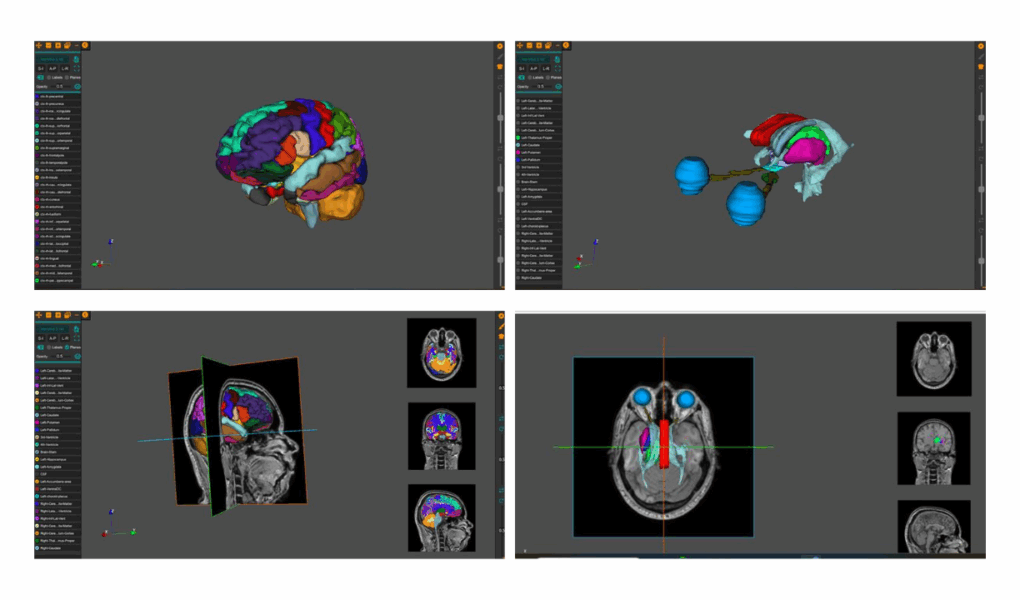
Task: Open the colored axial slice thumbnail in the planes viewer
Action: pyautogui.click(x=441, y=353)
